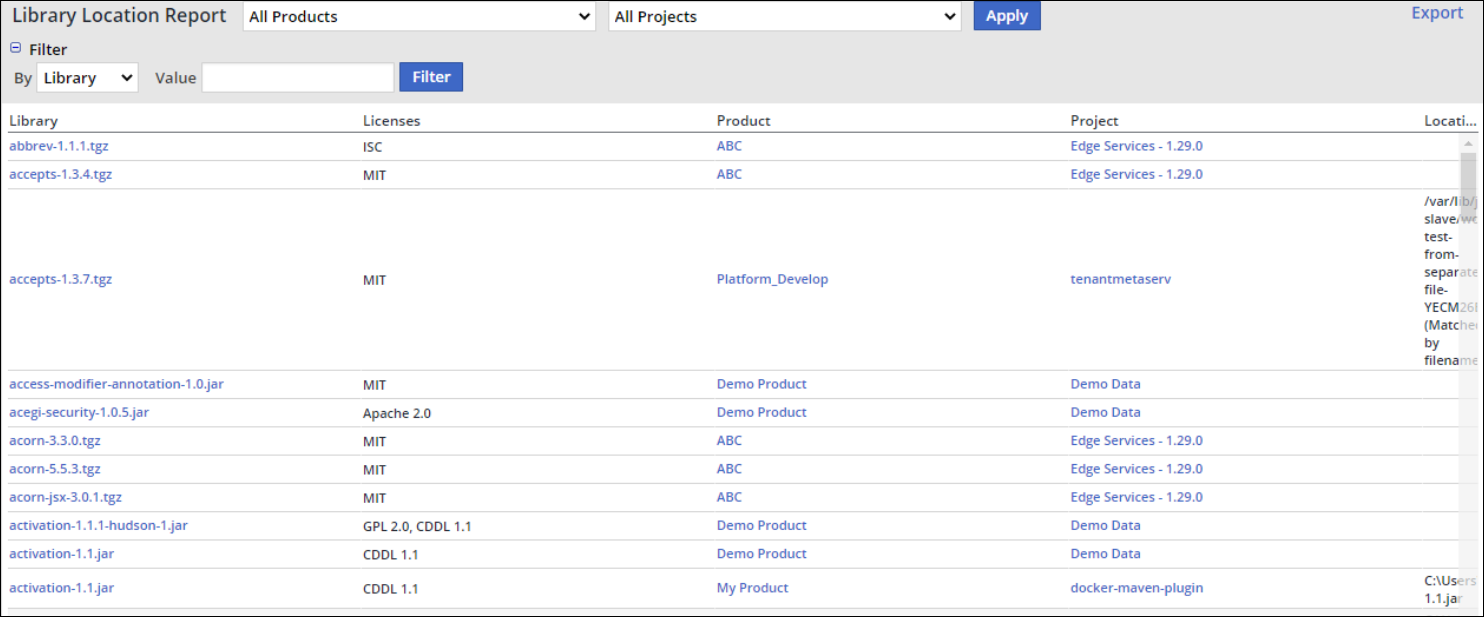
Task: Click the Apply button
Action: pos(1006,16)
